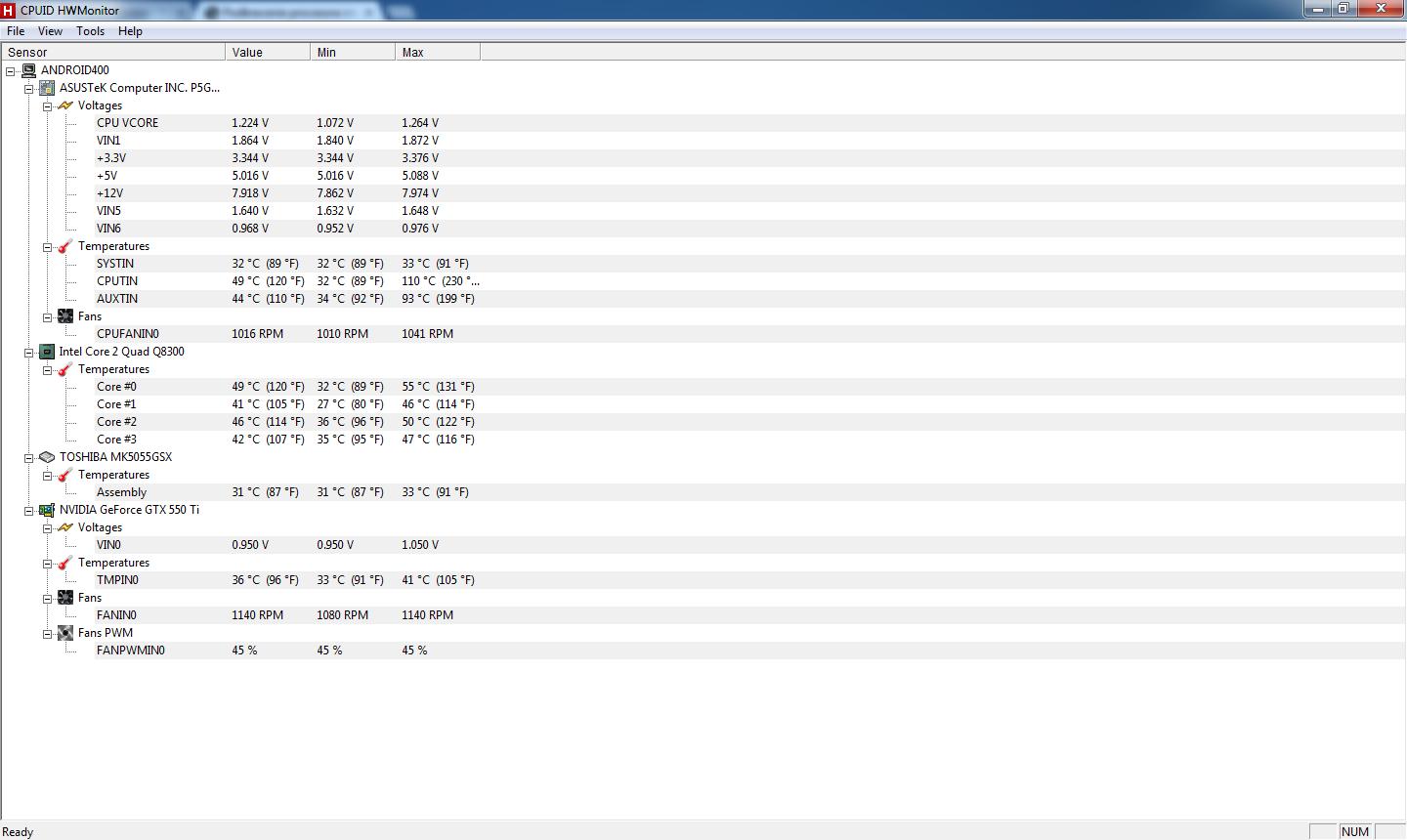Select the +3.3V voltage row
1407x840 pixels.
749,158
